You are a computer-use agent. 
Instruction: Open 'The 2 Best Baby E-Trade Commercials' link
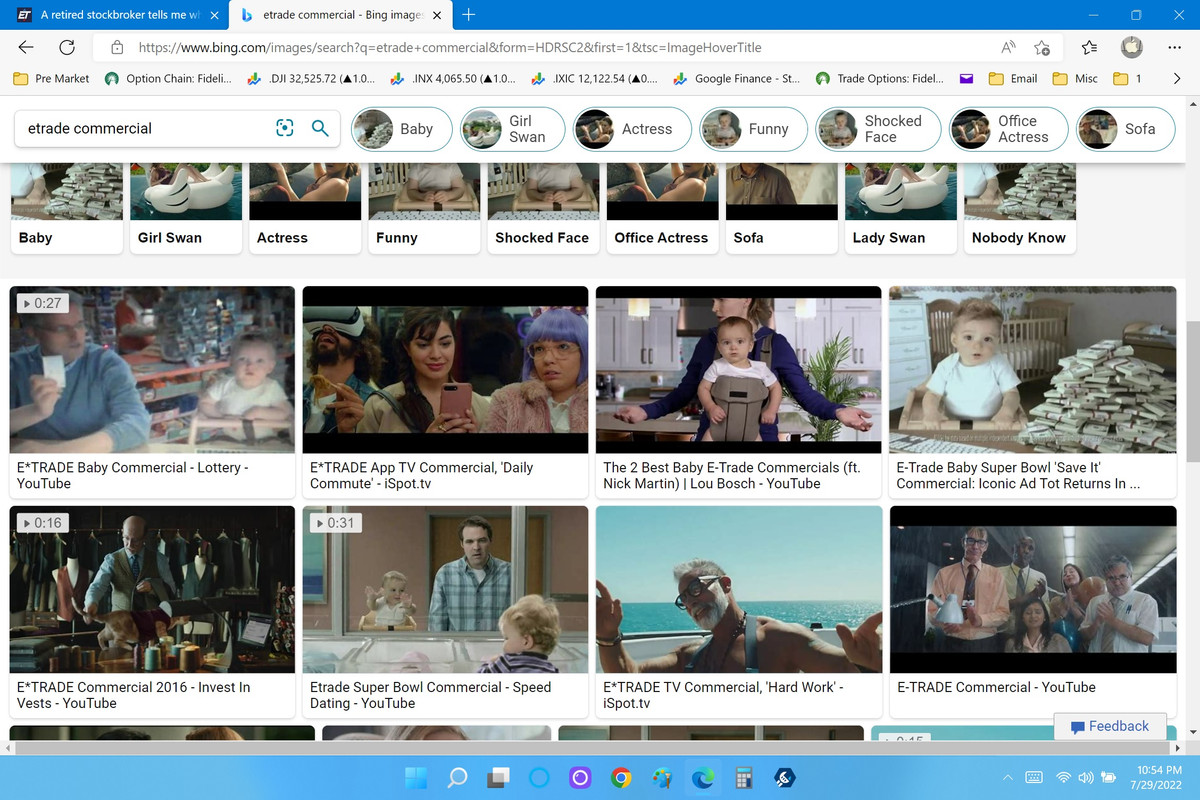point(732,475)
